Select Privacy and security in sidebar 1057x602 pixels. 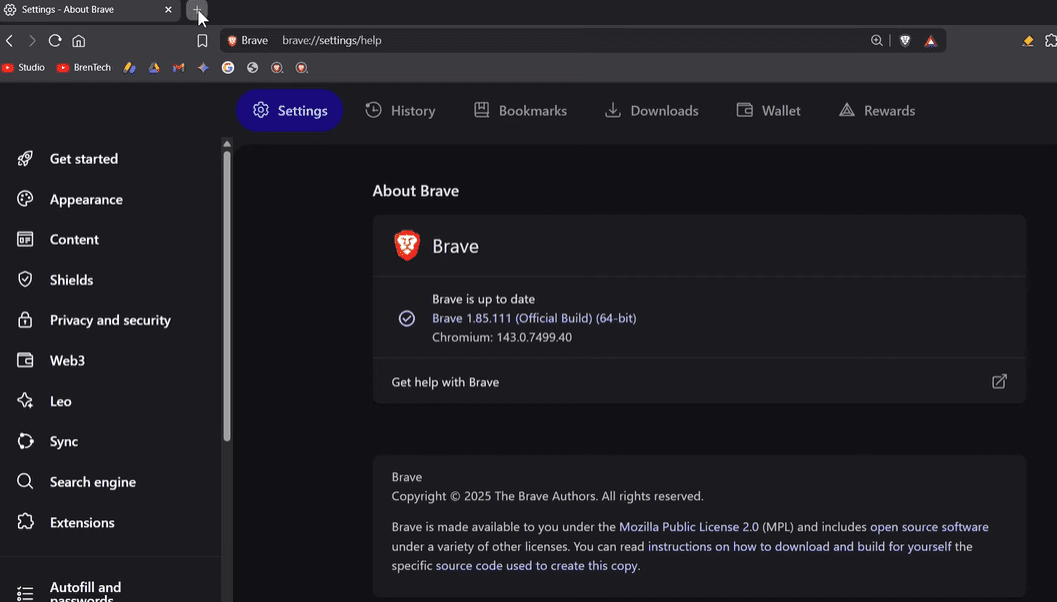(x=110, y=320)
